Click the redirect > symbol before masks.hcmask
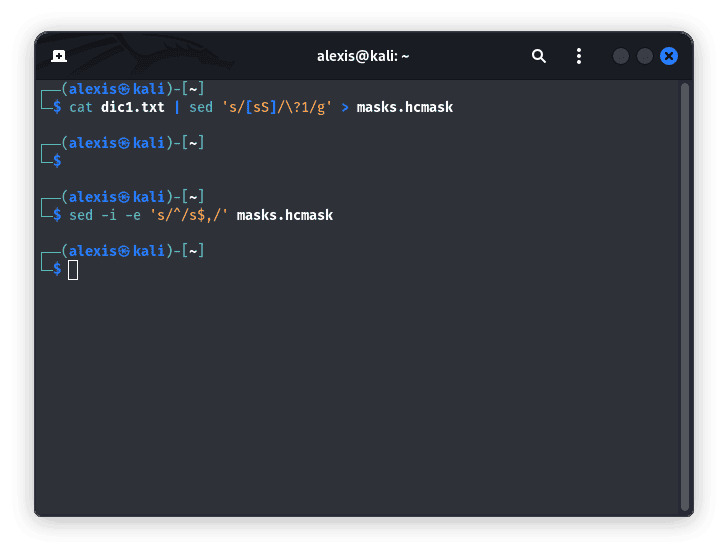The width and height of the screenshot is (728, 554). pos(344,108)
